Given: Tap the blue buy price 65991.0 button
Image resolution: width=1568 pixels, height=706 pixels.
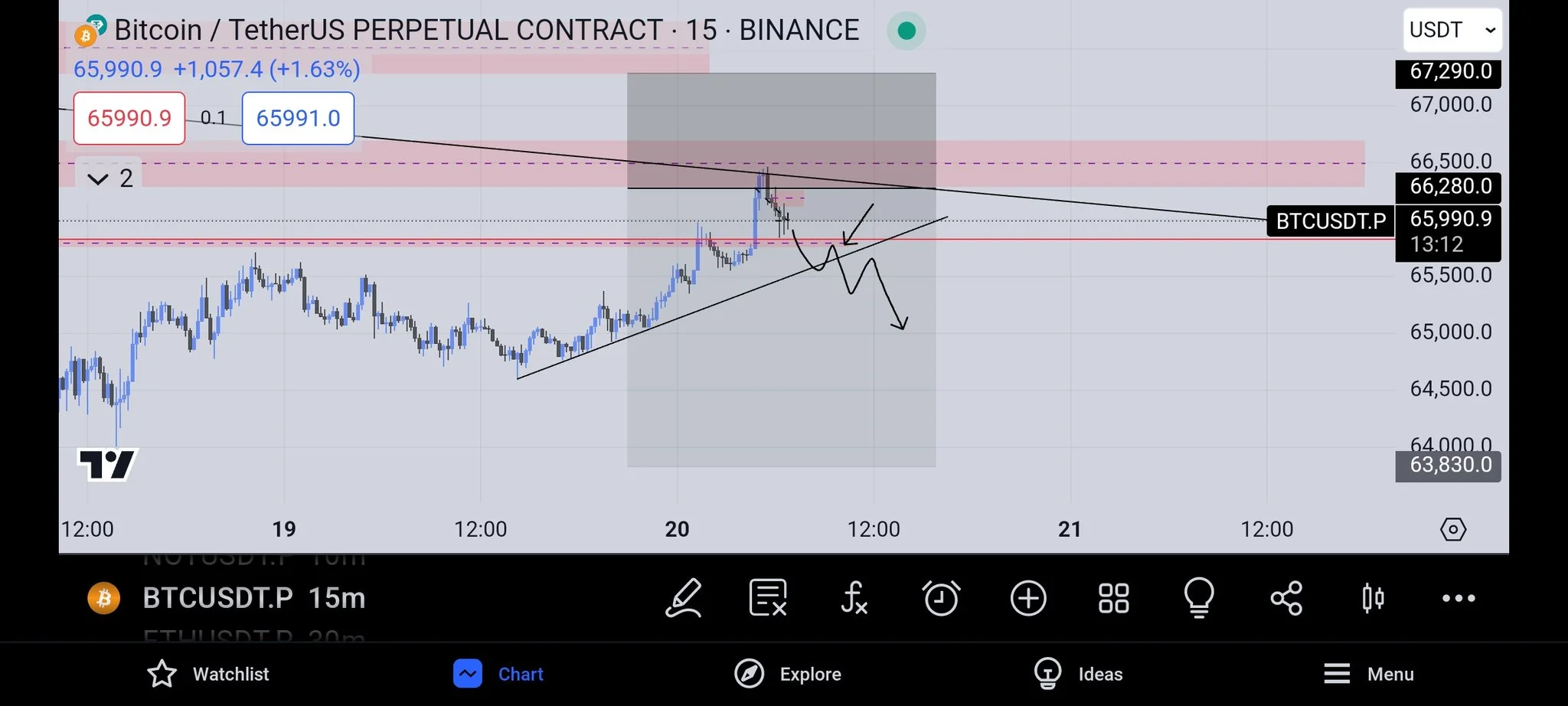Looking at the screenshot, I should click(x=298, y=118).
